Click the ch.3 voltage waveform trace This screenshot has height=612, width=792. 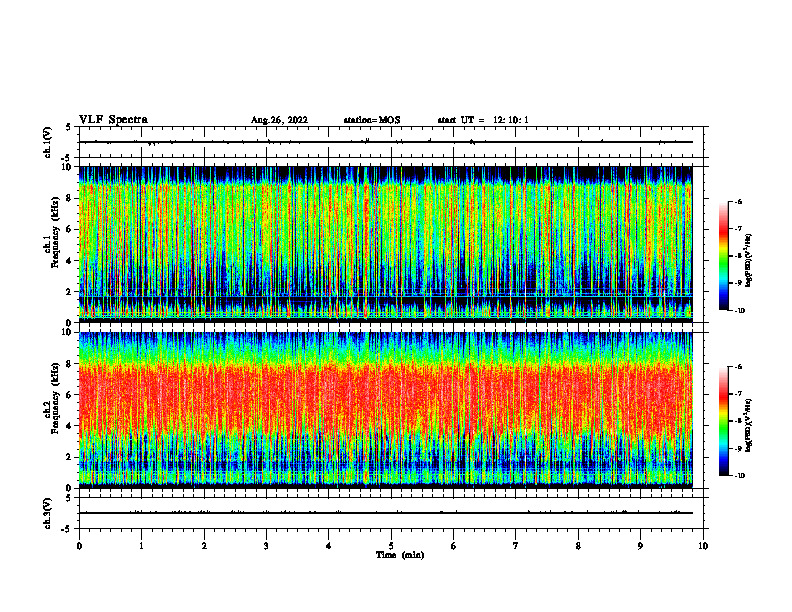[x=385, y=513]
